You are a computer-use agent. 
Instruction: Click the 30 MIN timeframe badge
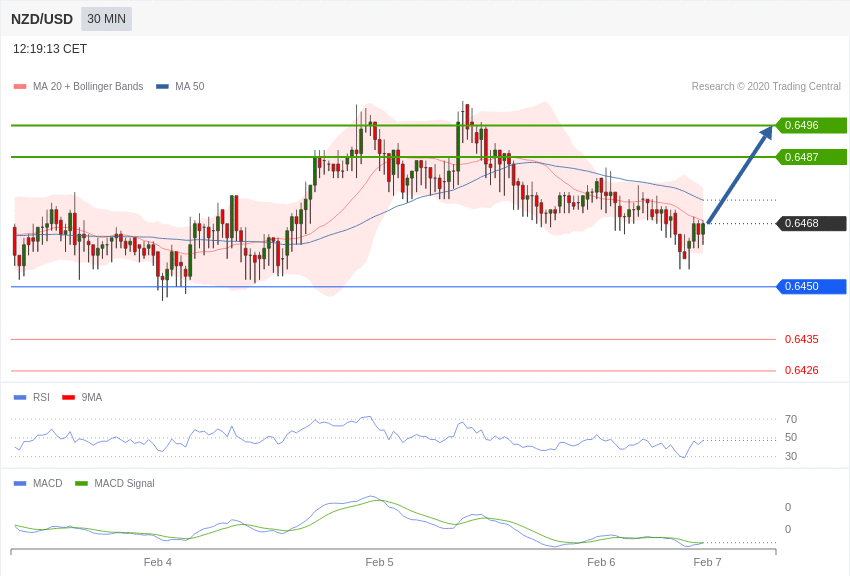tap(106, 19)
